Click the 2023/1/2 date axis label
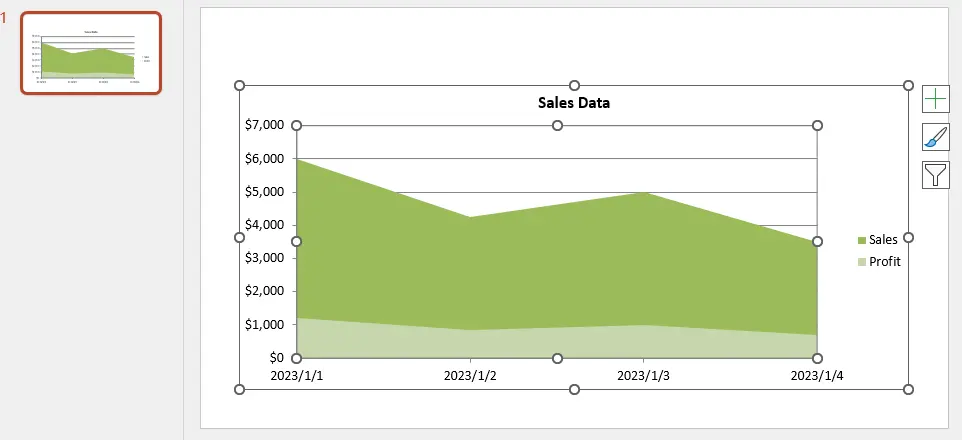 471,377
